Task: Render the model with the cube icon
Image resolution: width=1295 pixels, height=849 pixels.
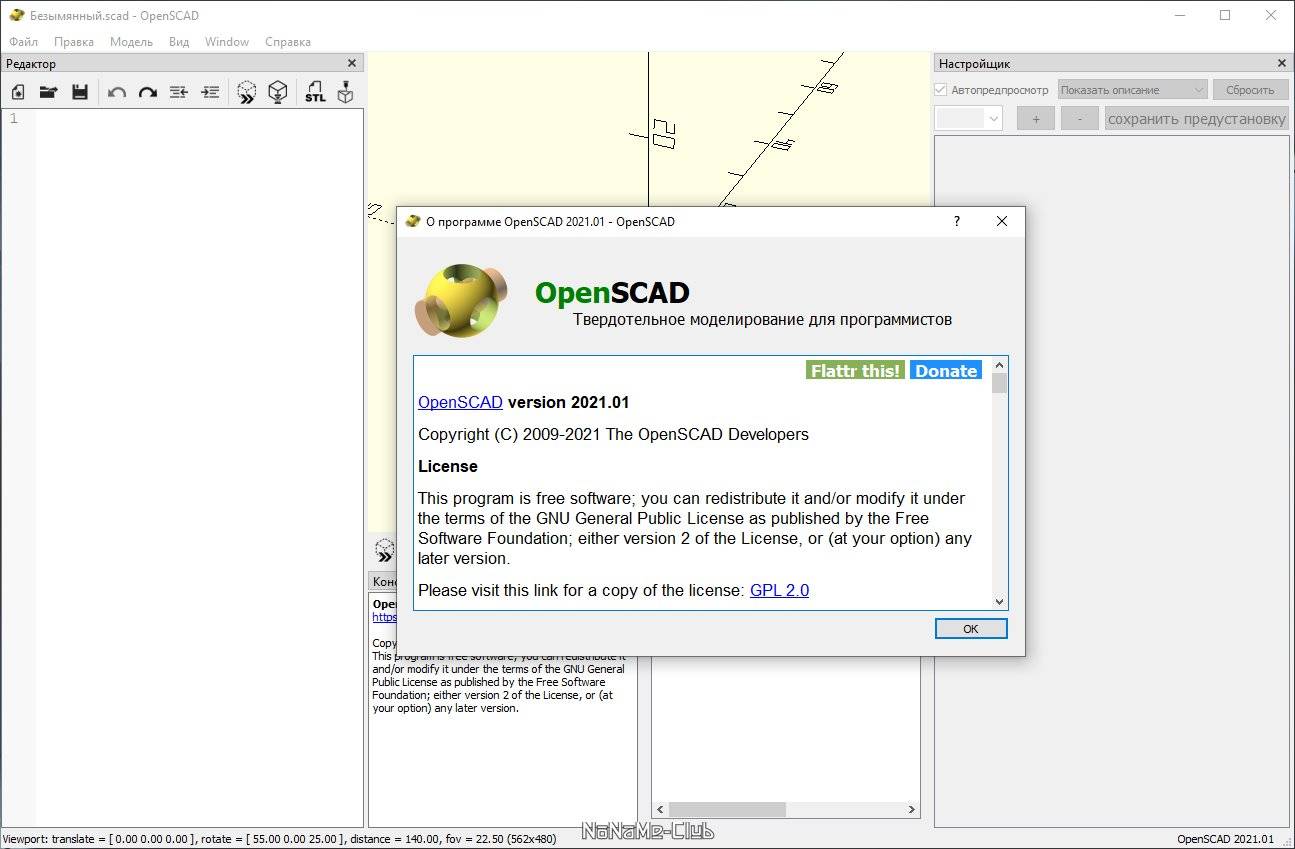Action: [x=278, y=92]
